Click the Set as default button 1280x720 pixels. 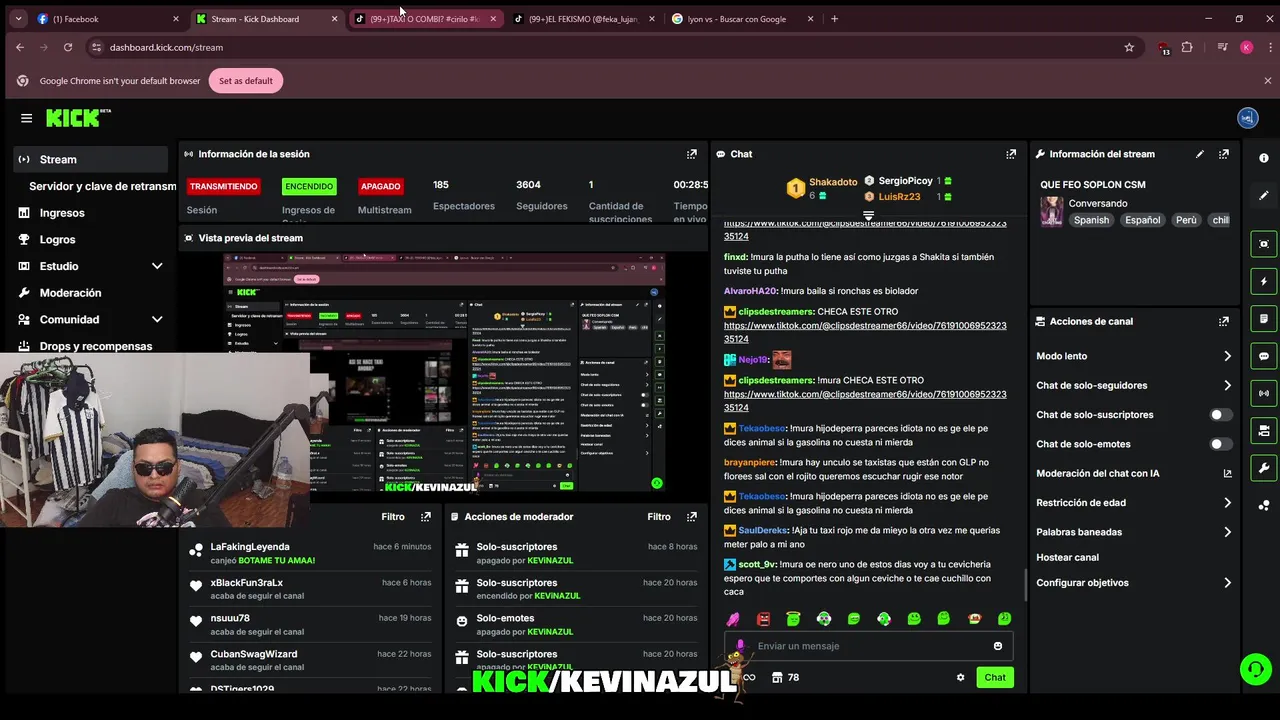246,81
